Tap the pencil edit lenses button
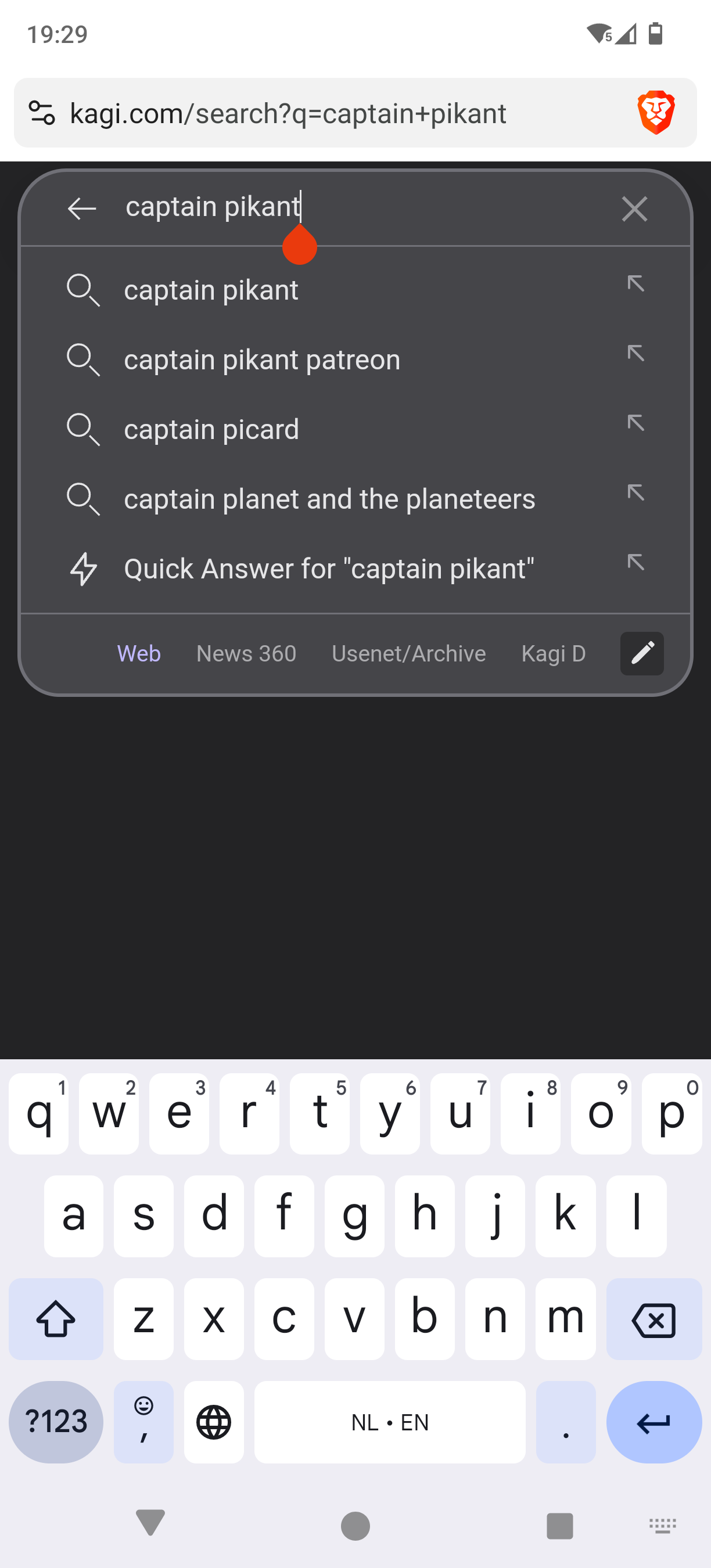The width and height of the screenshot is (711, 1568). coord(642,653)
